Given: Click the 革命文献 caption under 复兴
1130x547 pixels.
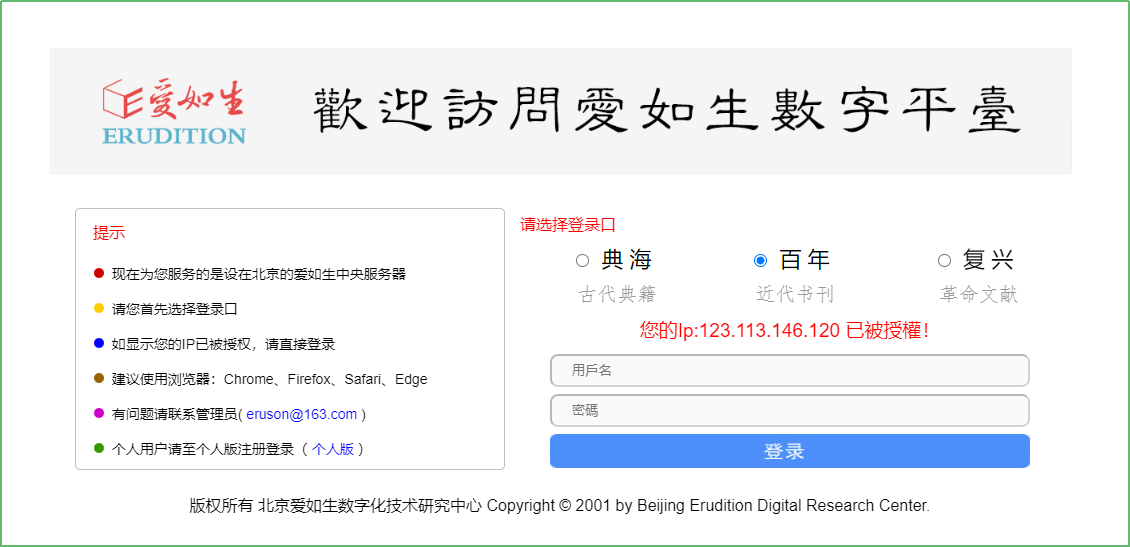Looking at the screenshot, I should [x=979, y=295].
